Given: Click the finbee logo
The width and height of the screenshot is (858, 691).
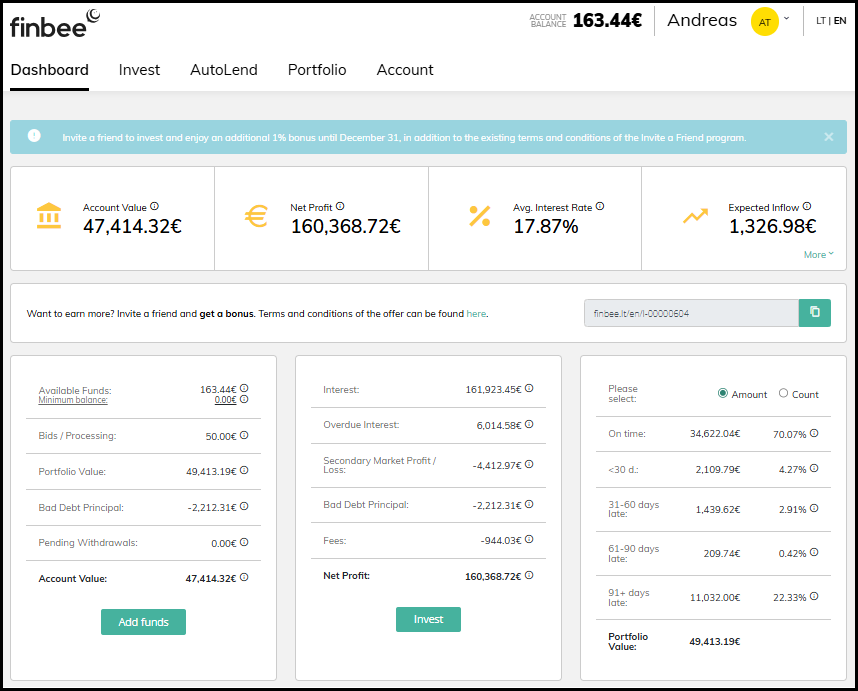Looking at the screenshot, I should point(55,22).
